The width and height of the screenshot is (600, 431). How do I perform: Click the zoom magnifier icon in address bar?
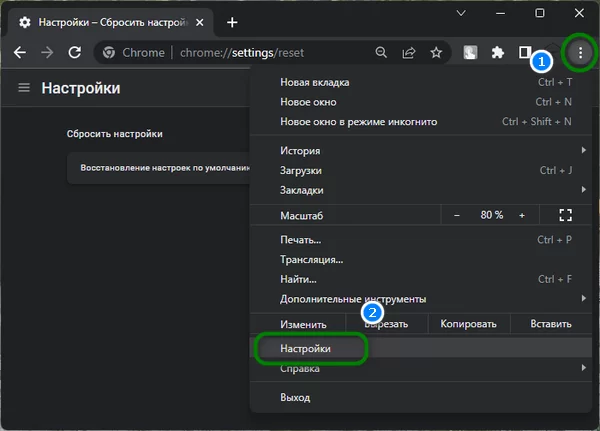pyautogui.click(x=381, y=52)
